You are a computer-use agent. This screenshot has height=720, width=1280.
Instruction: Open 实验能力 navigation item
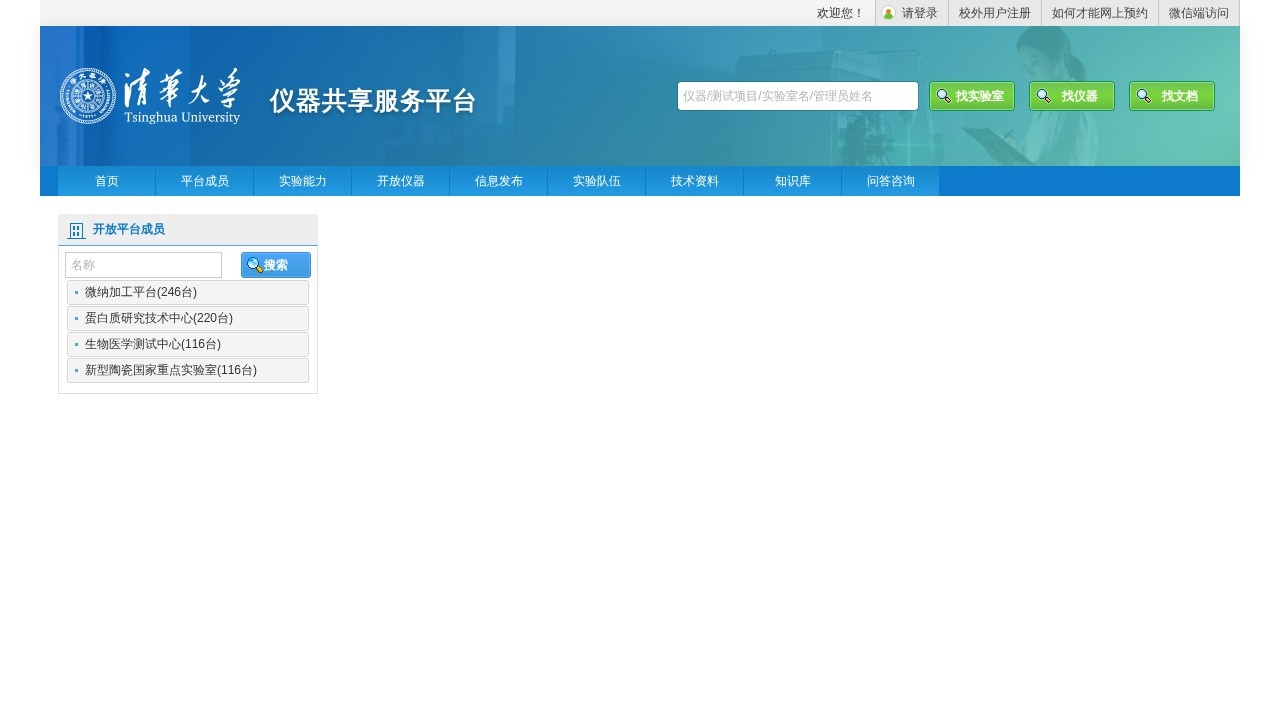[x=303, y=181]
